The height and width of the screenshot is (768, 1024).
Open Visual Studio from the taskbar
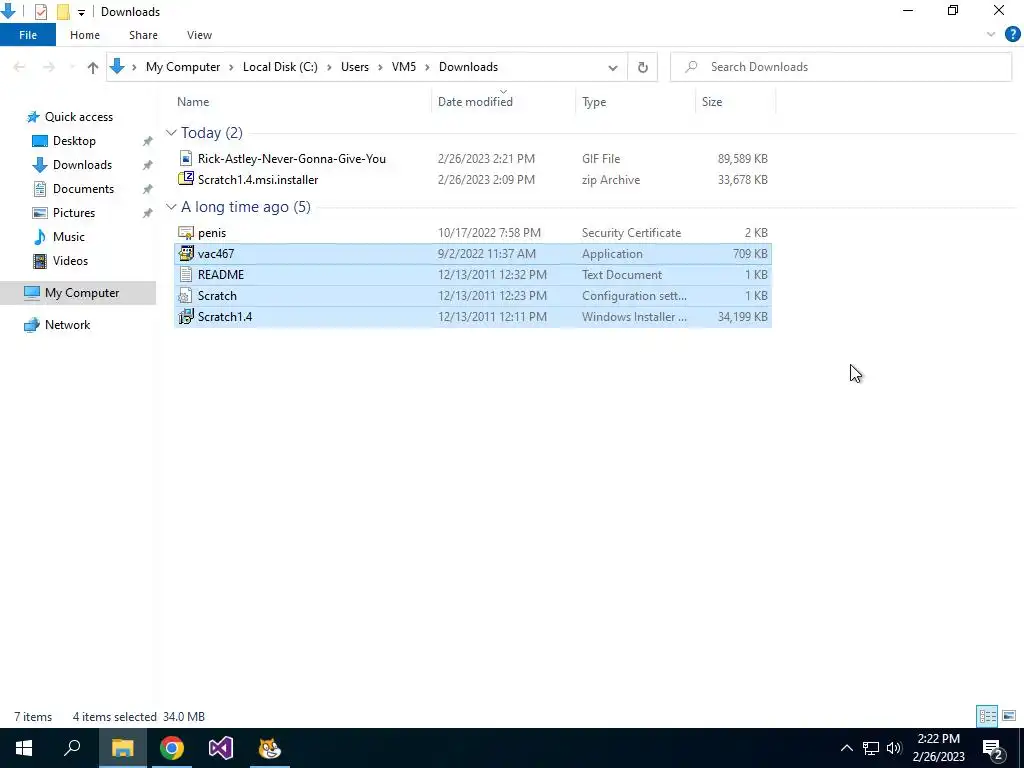tap(221, 748)
